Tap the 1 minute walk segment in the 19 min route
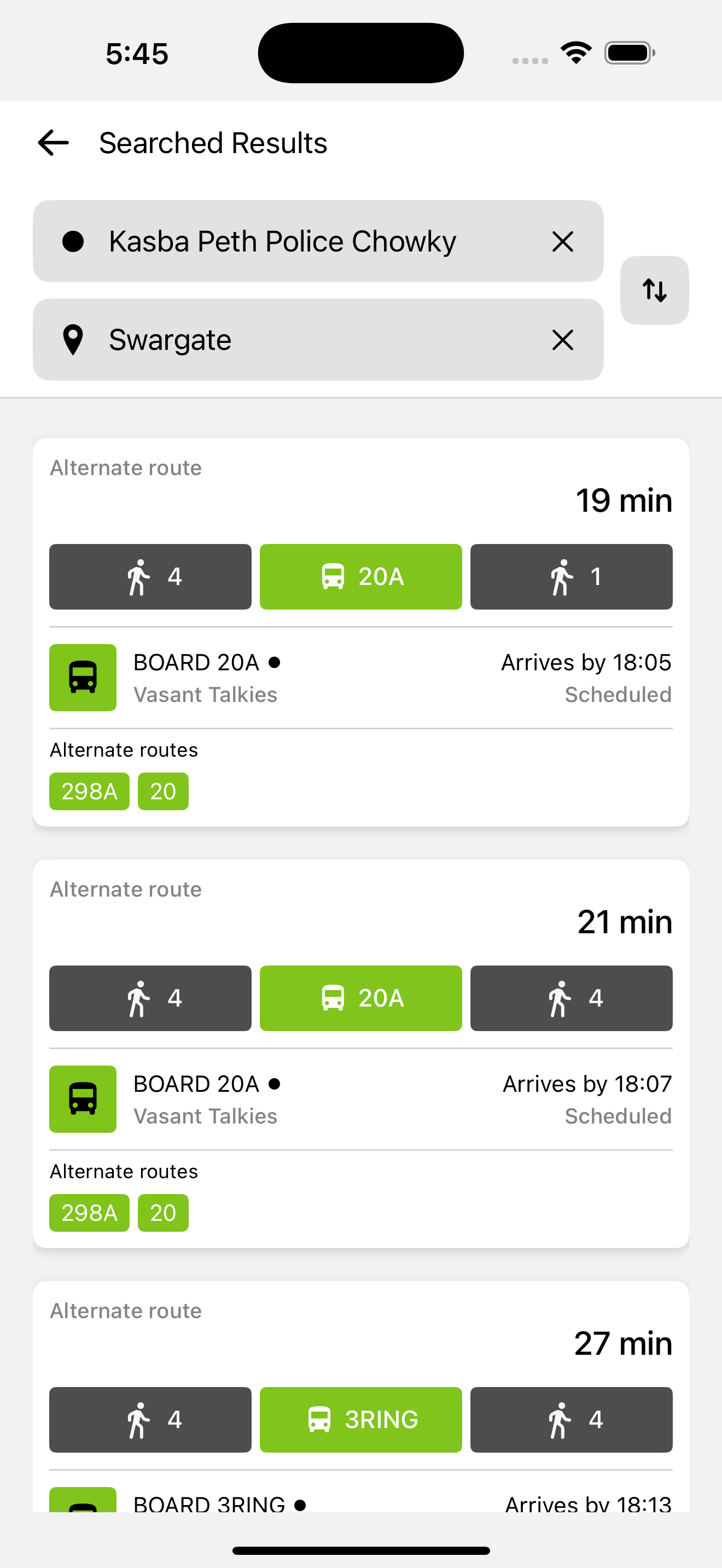Screen dimensions: 722x1568 [572, 576]
